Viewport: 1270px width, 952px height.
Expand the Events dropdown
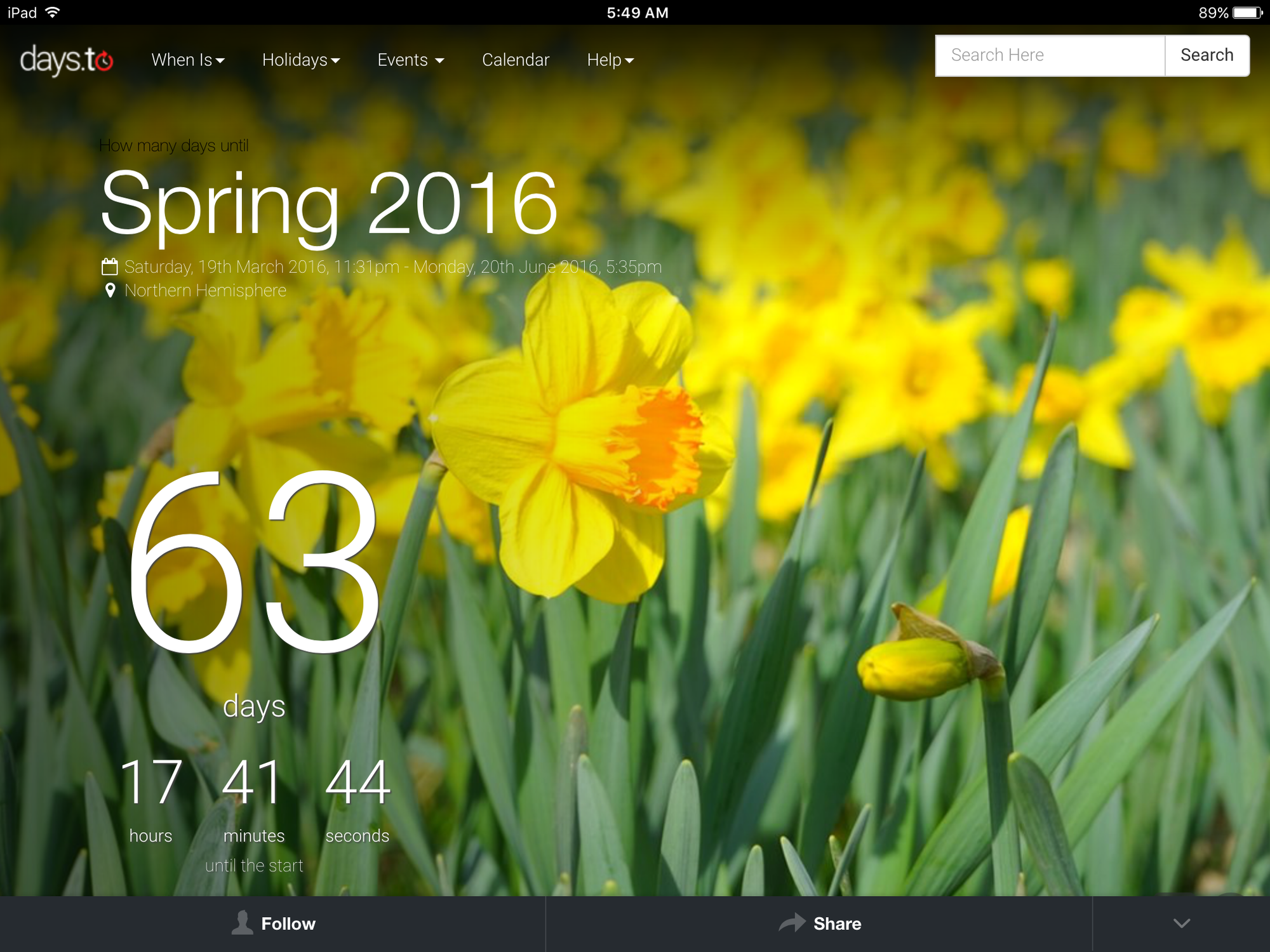click(410, 60)
